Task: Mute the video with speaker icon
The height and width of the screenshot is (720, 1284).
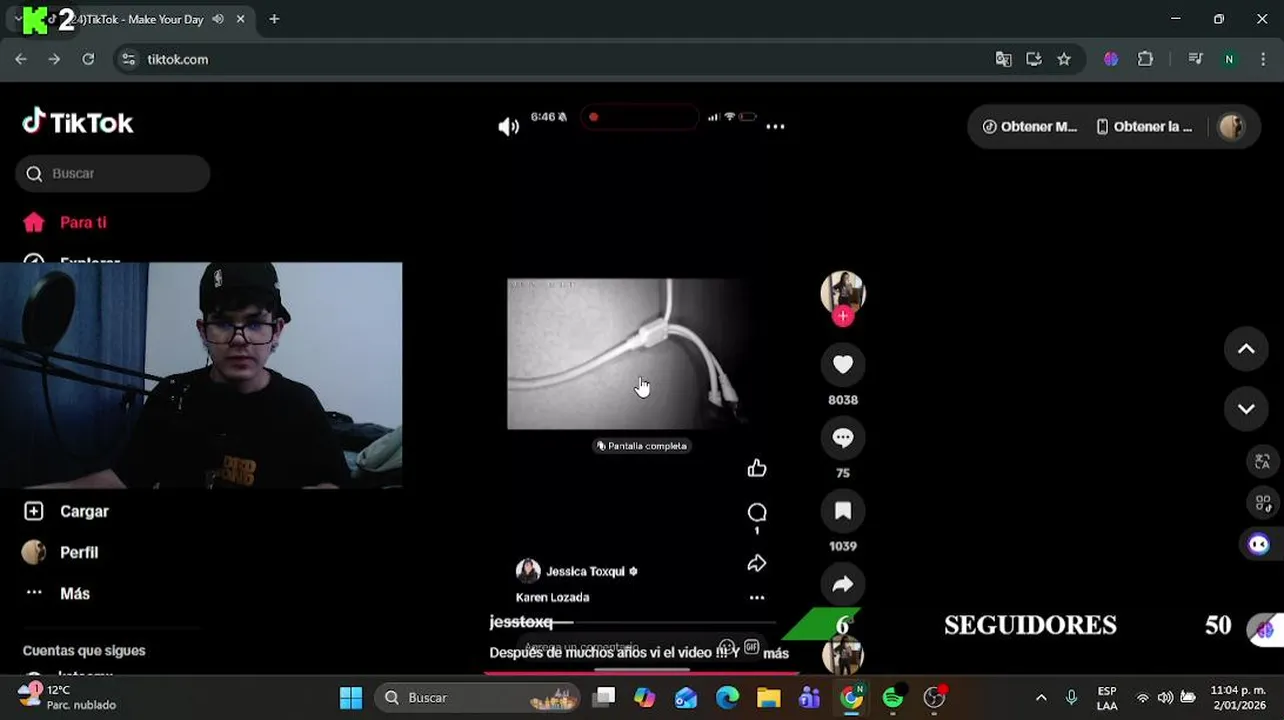Action: [509, 126]
